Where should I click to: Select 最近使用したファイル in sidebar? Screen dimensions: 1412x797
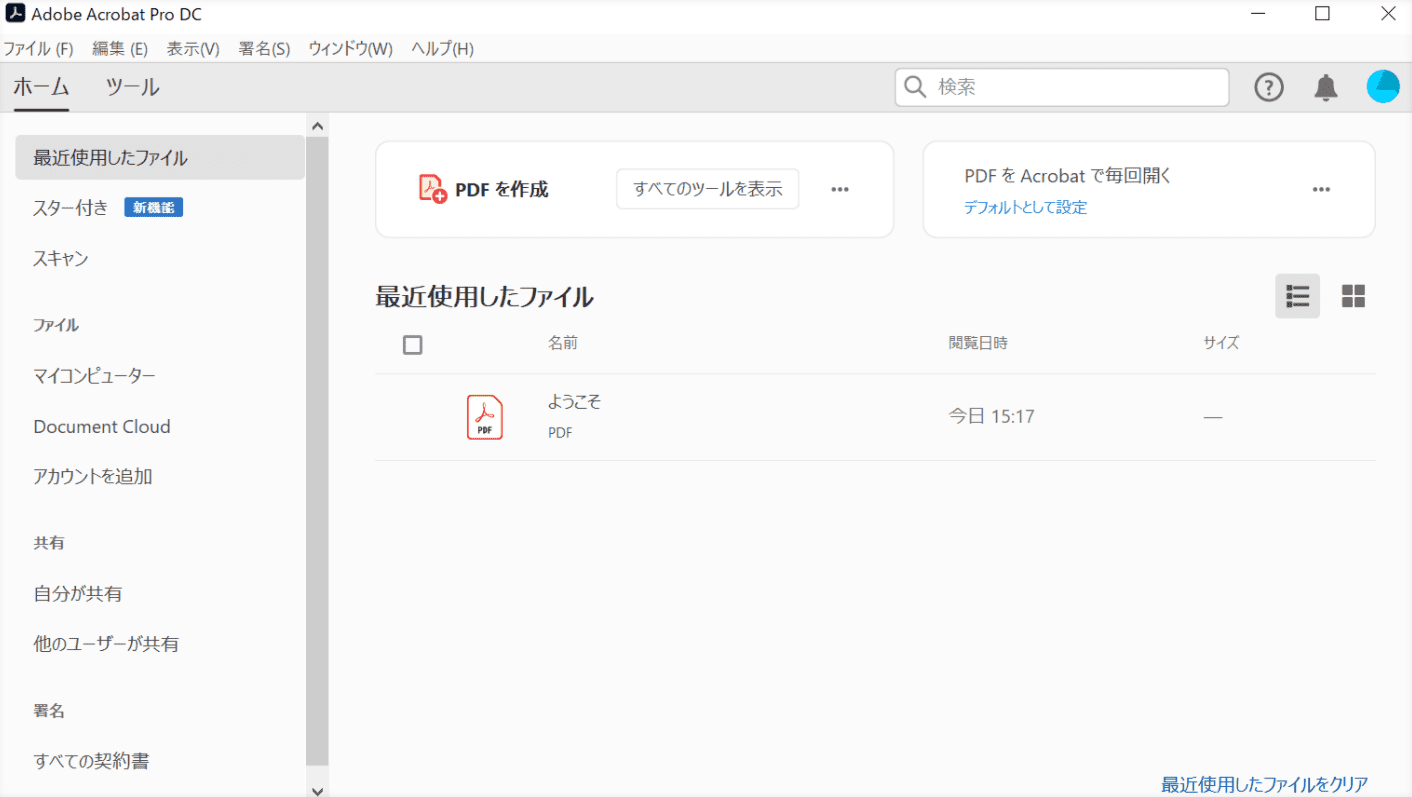(x=160, y=158)
